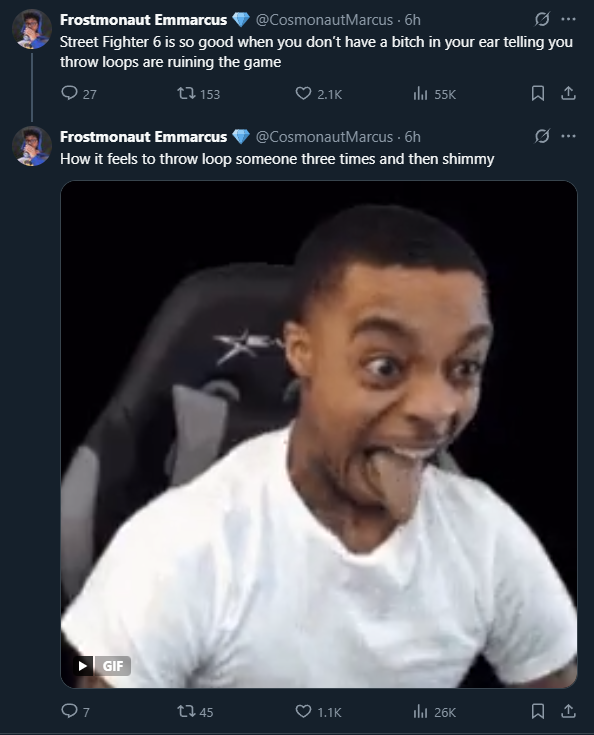Open the Frostmonaut Emmarcus display name on first tweet

click(x=143, y=20)
